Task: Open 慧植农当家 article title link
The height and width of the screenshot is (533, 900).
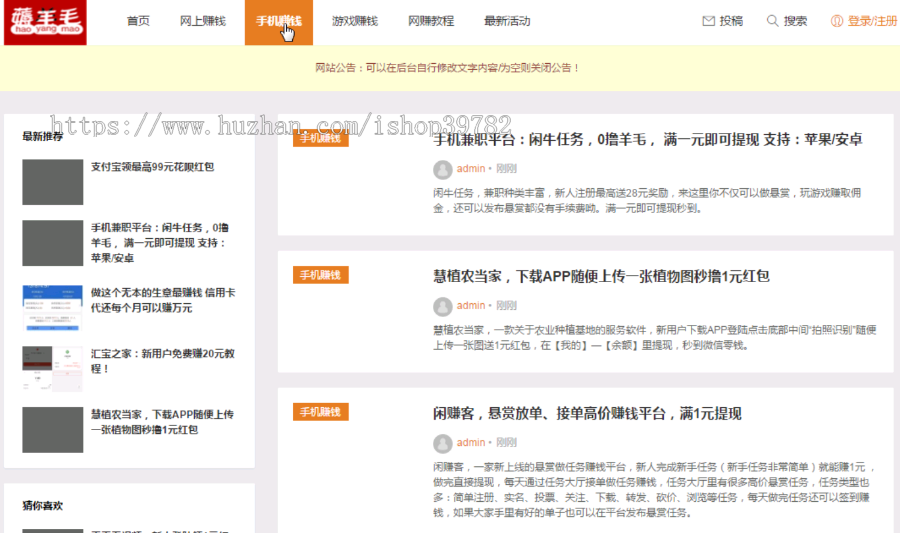Action: (601, 276)
